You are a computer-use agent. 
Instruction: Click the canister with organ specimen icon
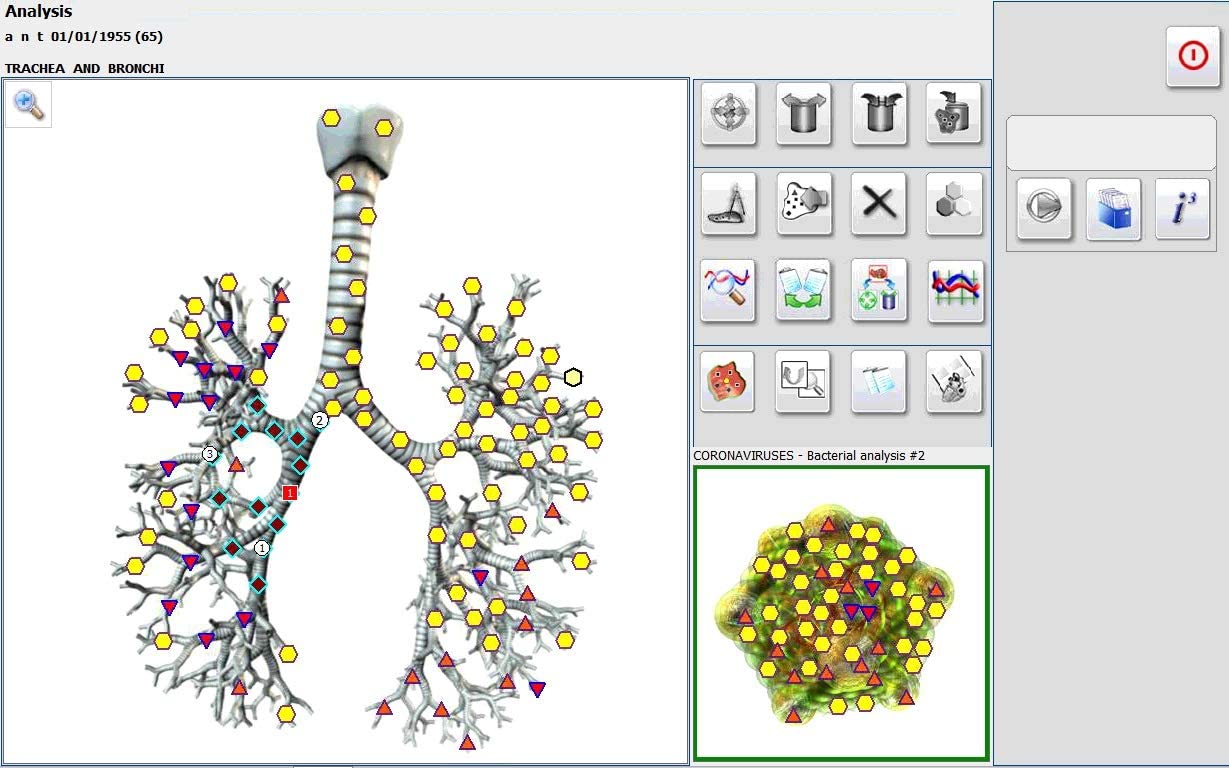point(954,113)
